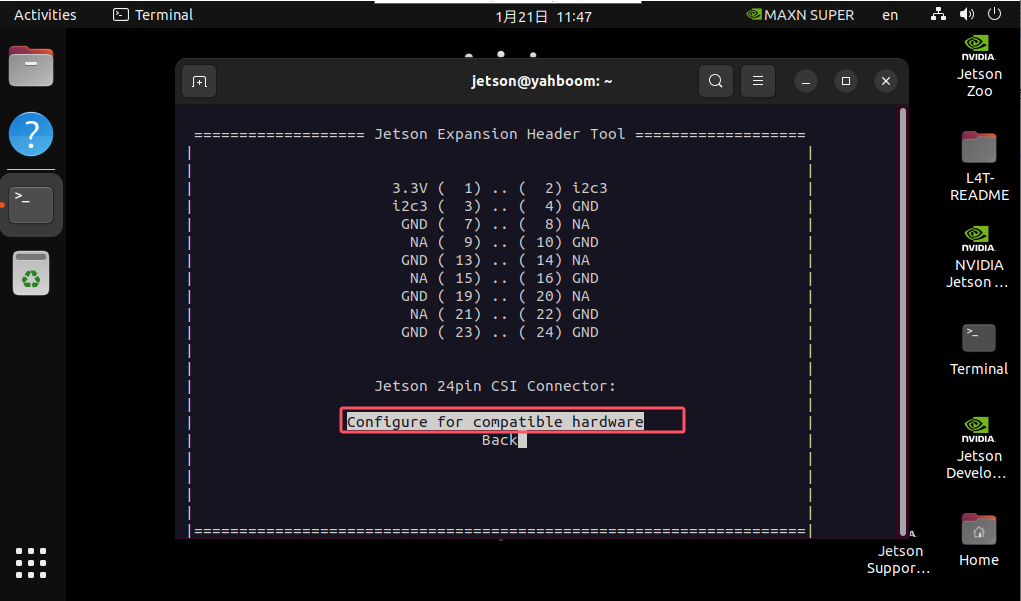Close the terminal window
The image size is (1021, 601).
point(886,81)
